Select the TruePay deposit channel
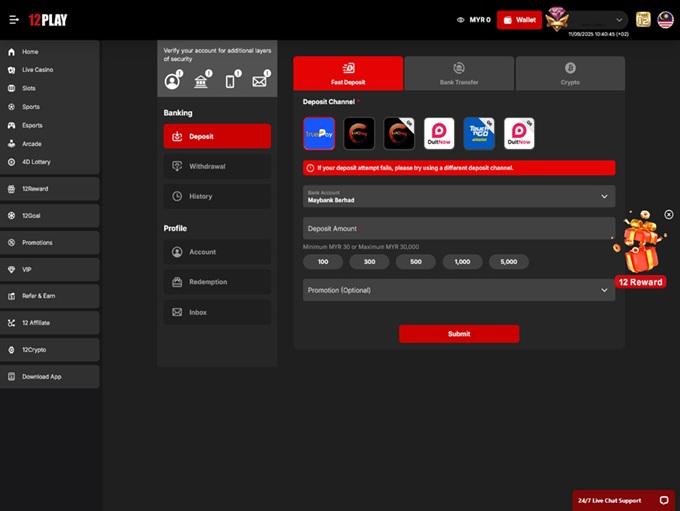This screenshot has width=680, height=511. 319,133
